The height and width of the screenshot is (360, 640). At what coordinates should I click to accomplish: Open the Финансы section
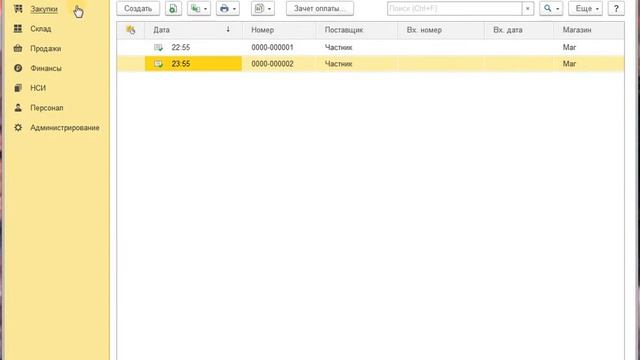tap(46, 68)
